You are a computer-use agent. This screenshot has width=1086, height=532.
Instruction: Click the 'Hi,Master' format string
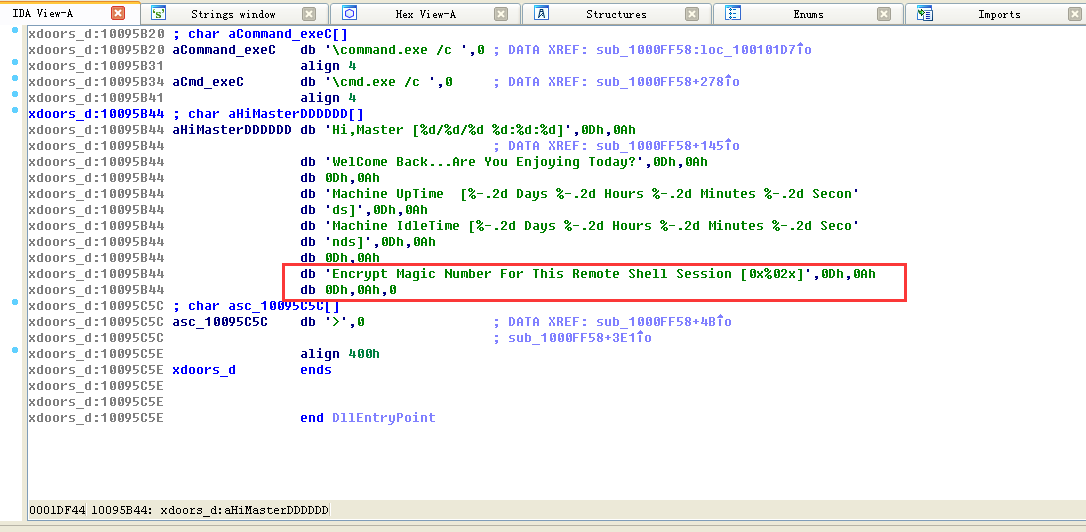449,130
